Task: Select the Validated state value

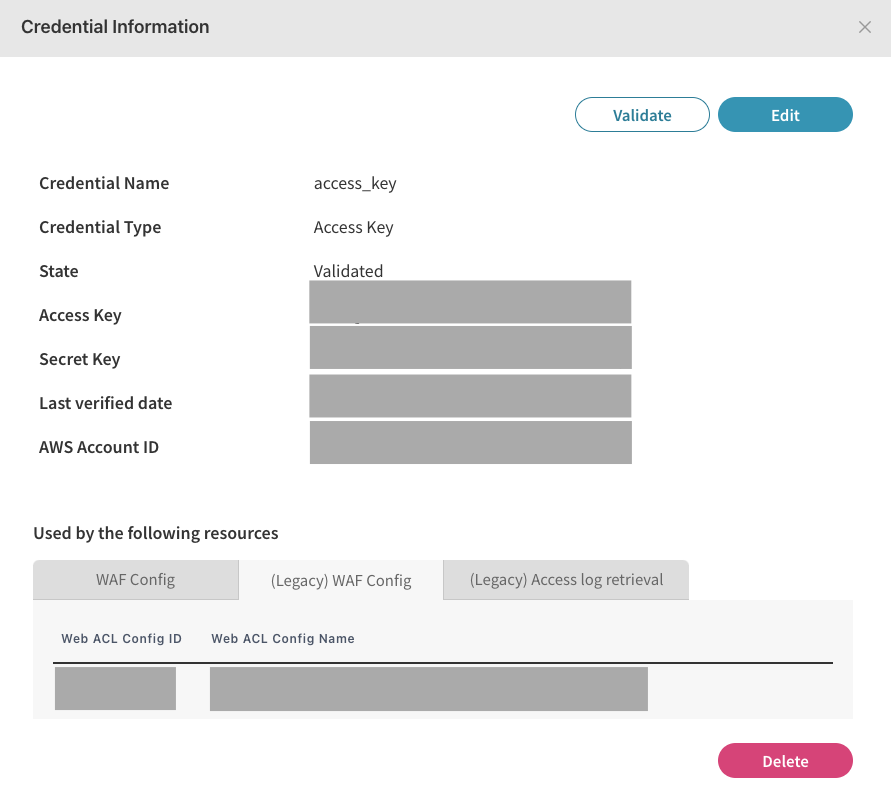Action: (348, 271)
